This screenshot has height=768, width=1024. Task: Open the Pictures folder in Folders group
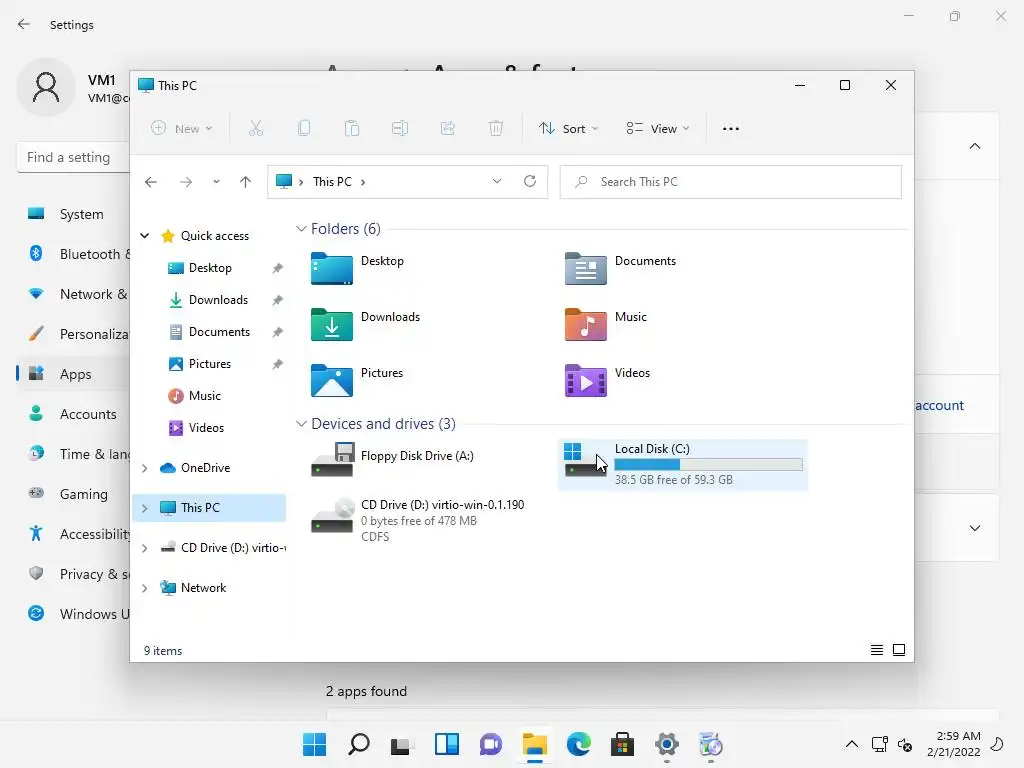(357, 380)
